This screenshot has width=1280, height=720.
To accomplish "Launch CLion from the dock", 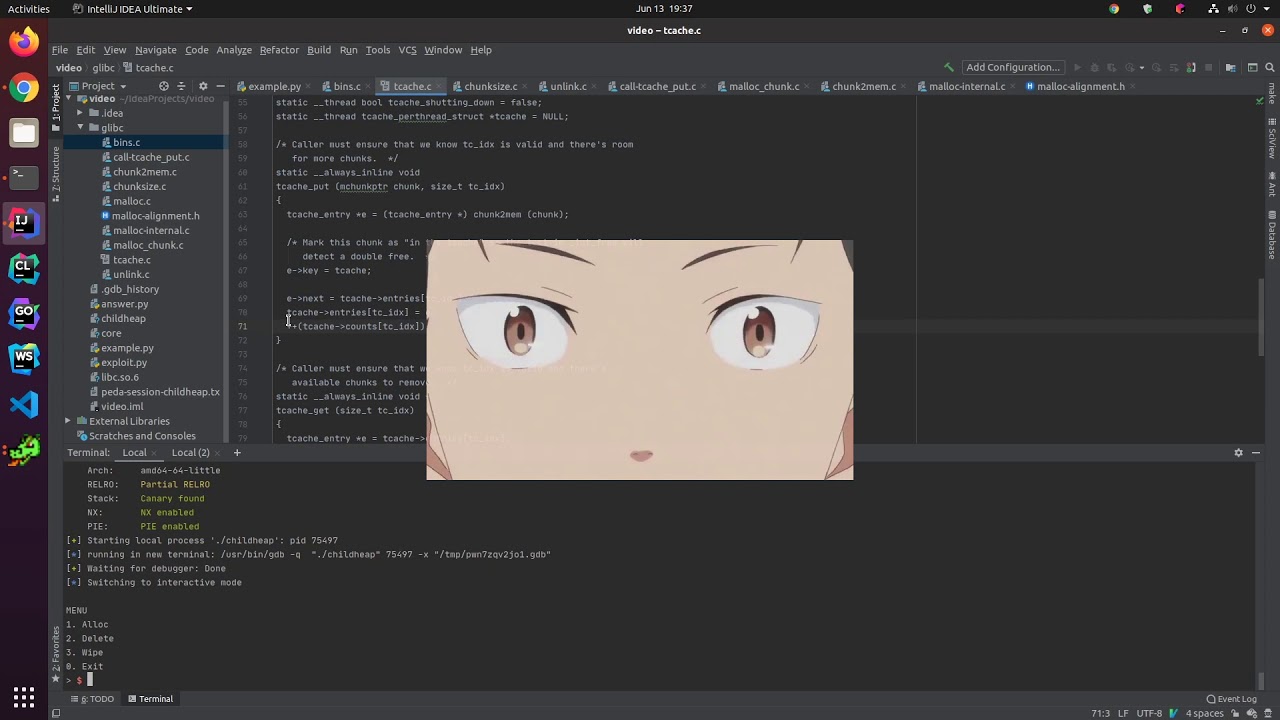I will 24,267.
